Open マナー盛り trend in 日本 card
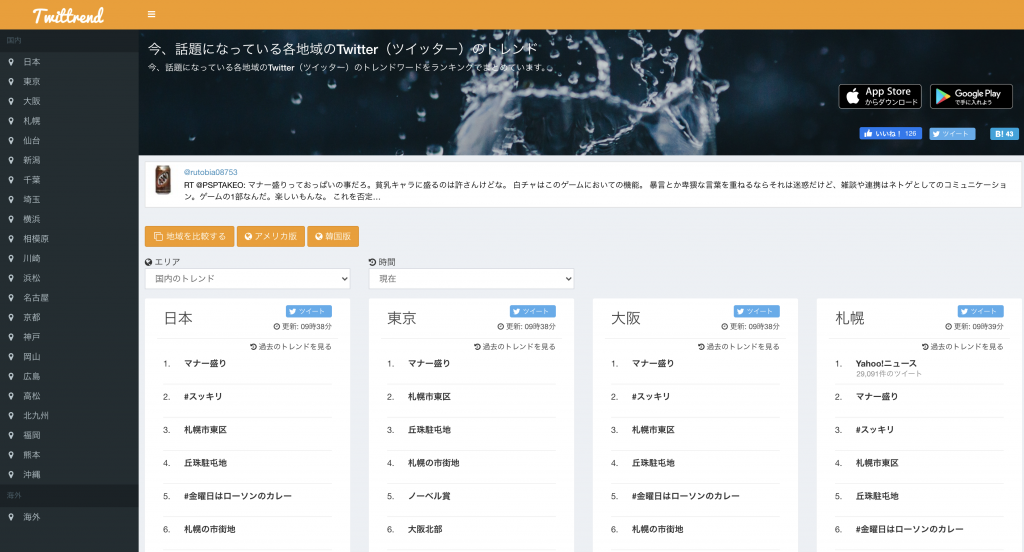Viewport: 1024px width, 552px height. pos(205,364)
